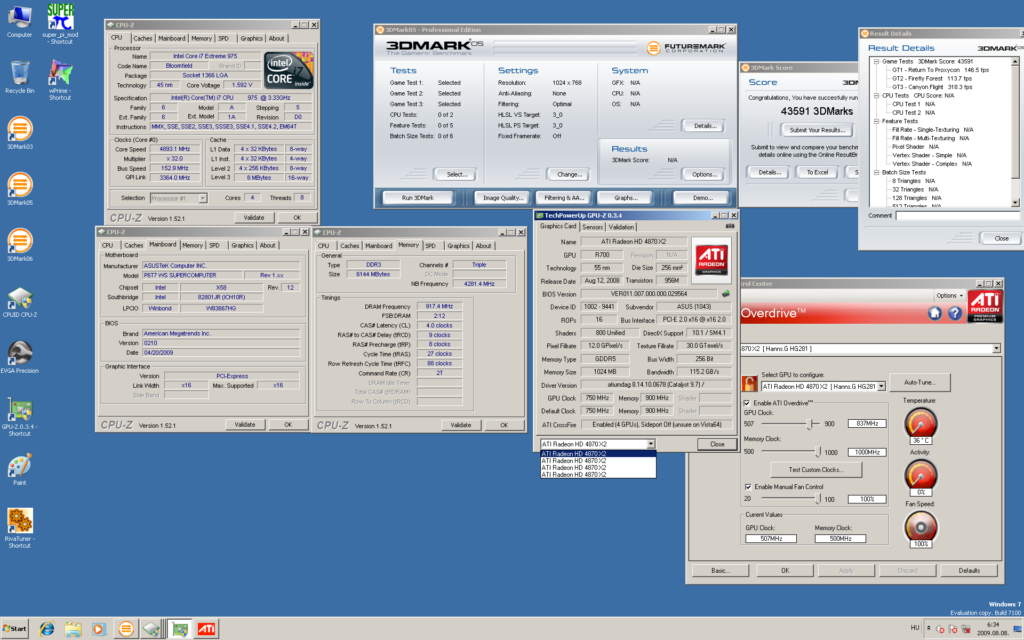The width and height of the screenshot is (1024, 640).
Task: Collapse the Feature Tests tree node
Action: pos(876,121)
